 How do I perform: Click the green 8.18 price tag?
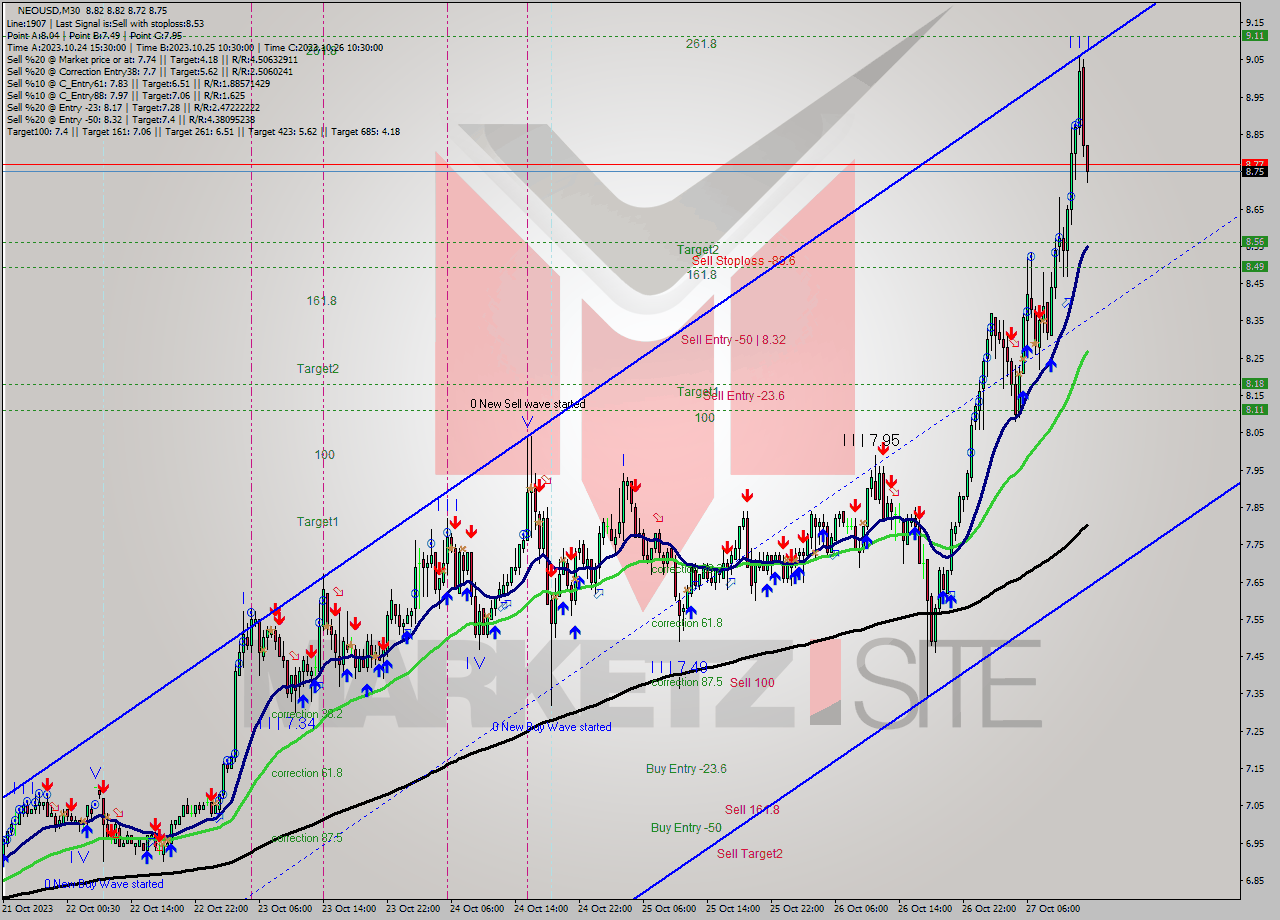point(1255,384)
